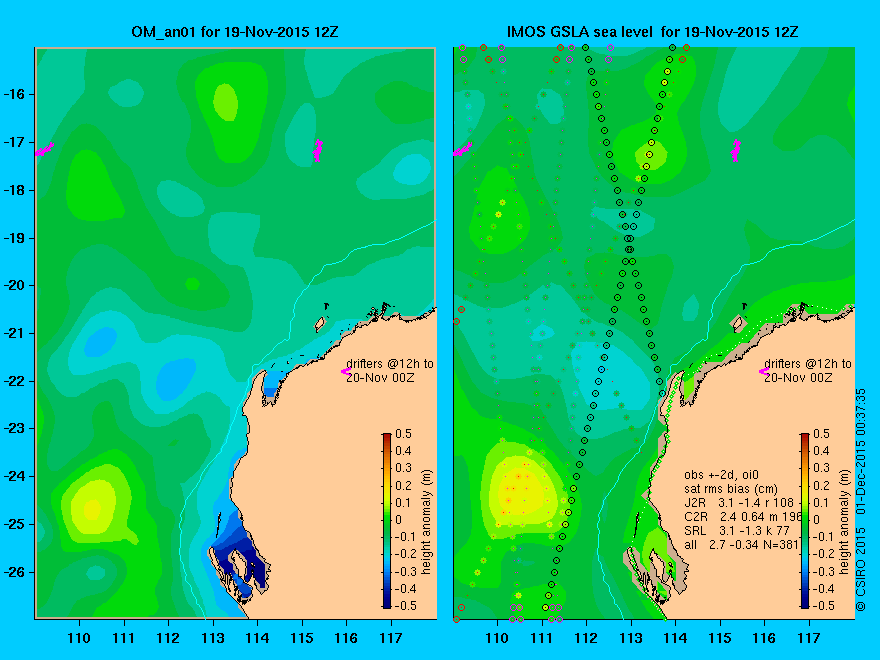The height and width of the screenshot is (660, 880).
Task: Click the magenta drifter track at the OM_an01 map's western edge
Action: (44, 149)
